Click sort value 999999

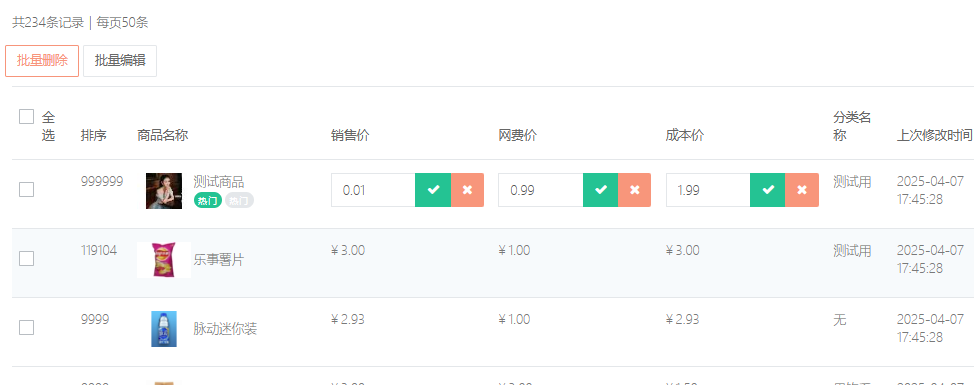102,181
